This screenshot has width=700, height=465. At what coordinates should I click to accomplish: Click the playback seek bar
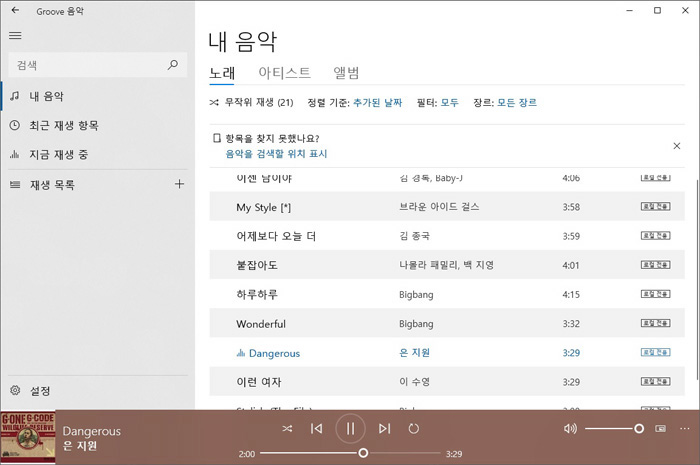[350, 453]
